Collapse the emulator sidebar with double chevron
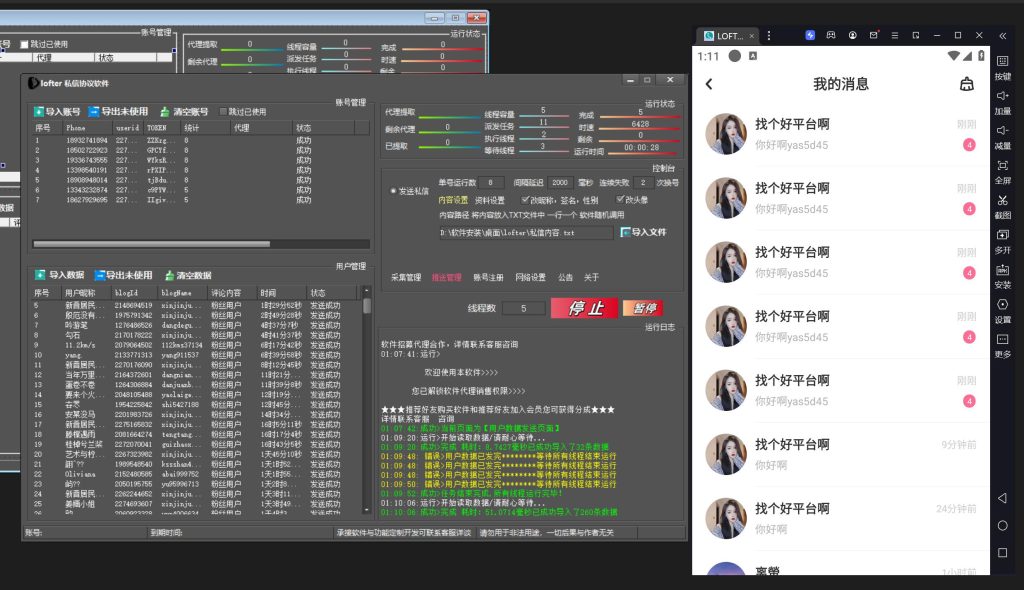 [x=1002, y=36]
